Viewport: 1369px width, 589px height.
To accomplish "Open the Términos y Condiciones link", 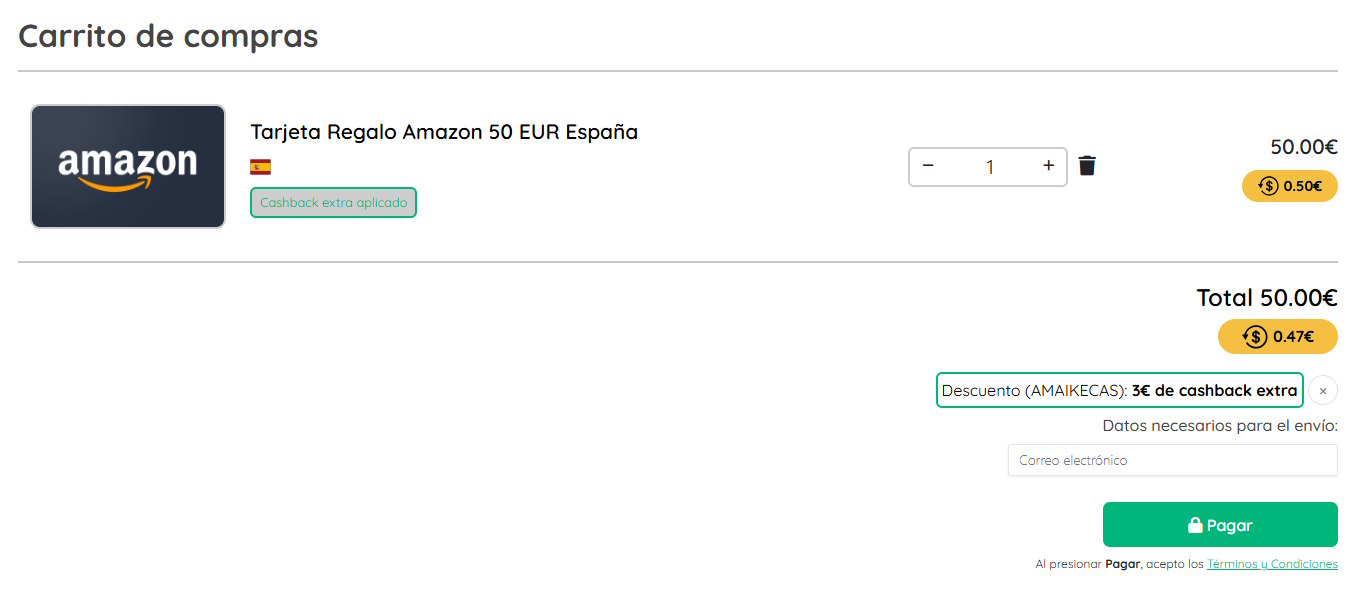I will (x=1272, y=564).
